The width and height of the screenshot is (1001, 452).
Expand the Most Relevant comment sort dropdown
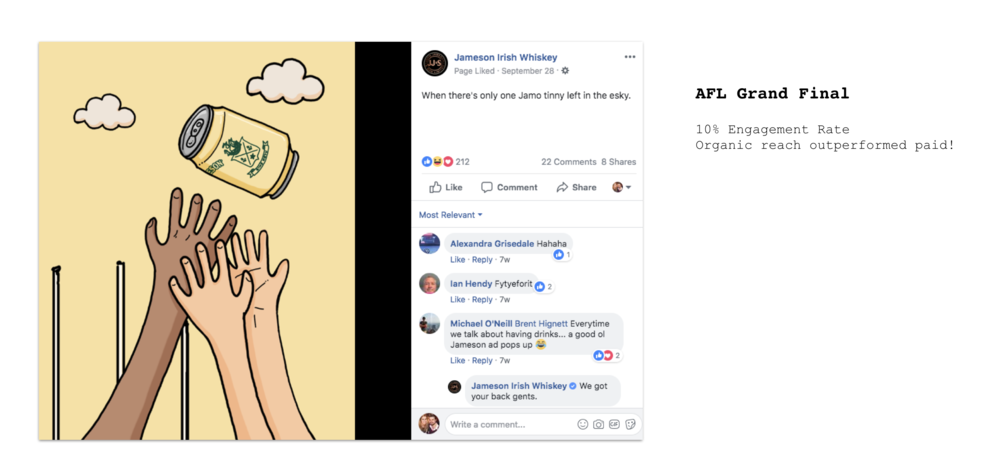[450, 215]
